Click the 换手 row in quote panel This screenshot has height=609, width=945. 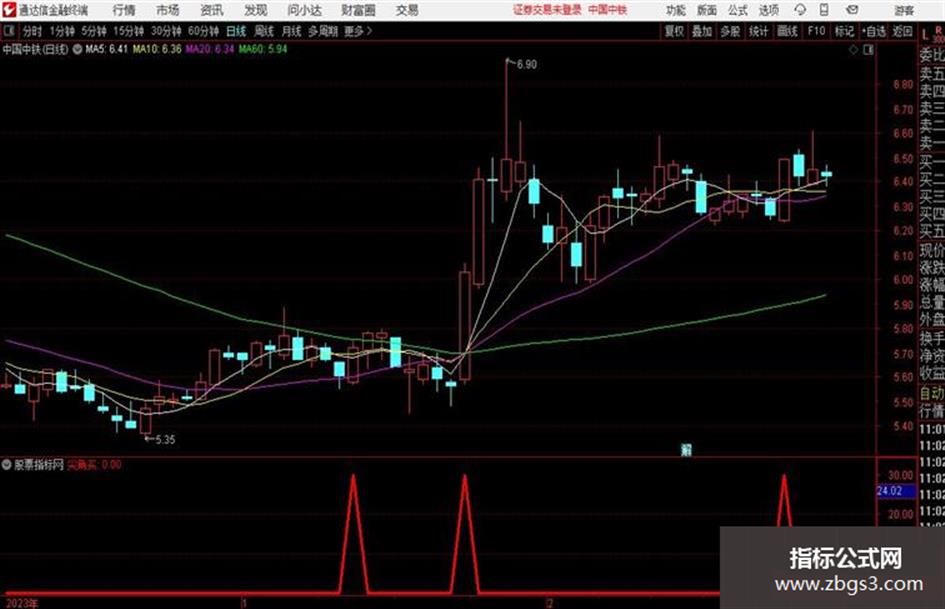click(932, 338)
